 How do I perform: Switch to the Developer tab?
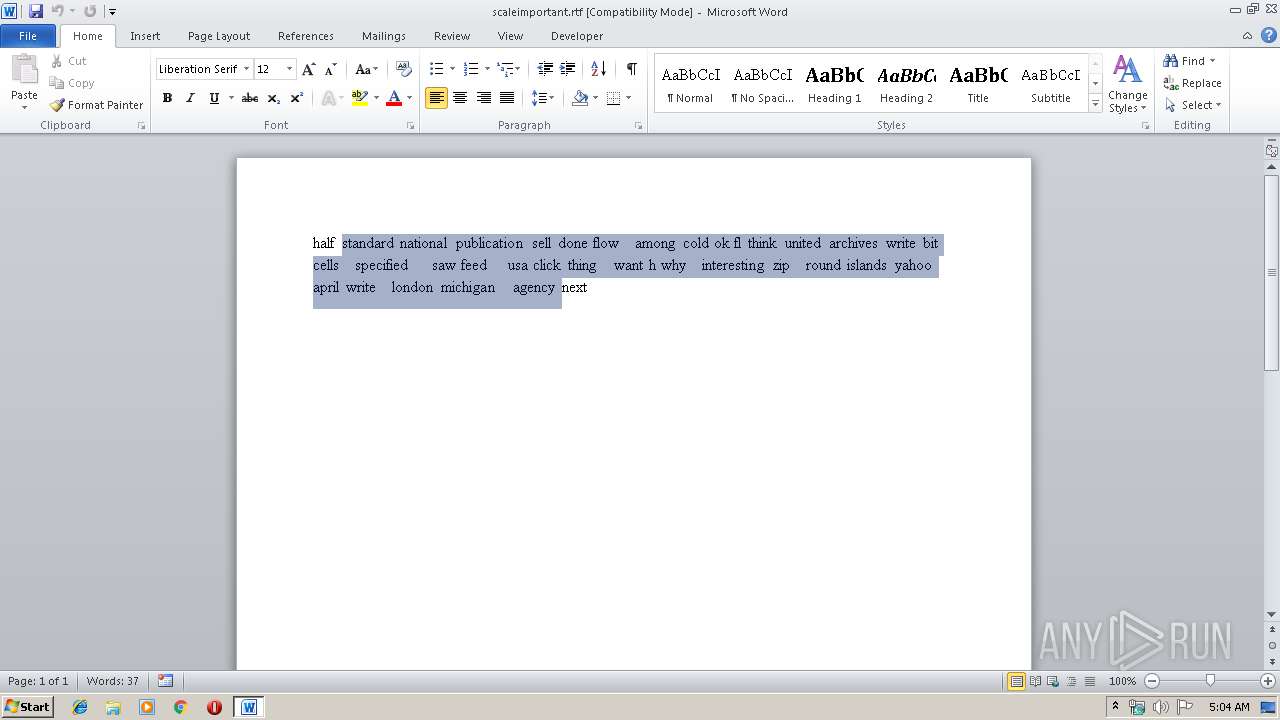577,36
